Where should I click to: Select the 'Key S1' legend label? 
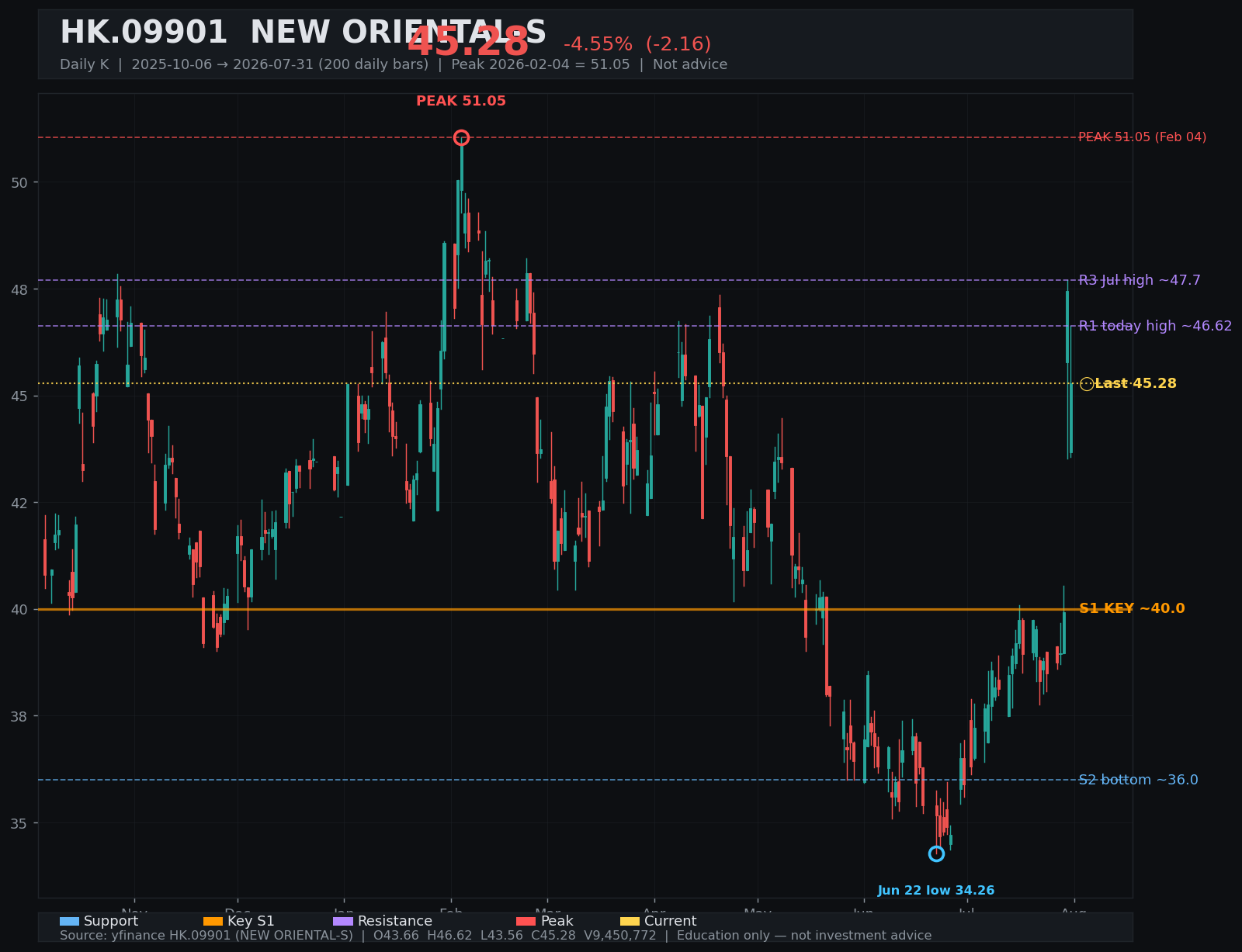(251, 921)
